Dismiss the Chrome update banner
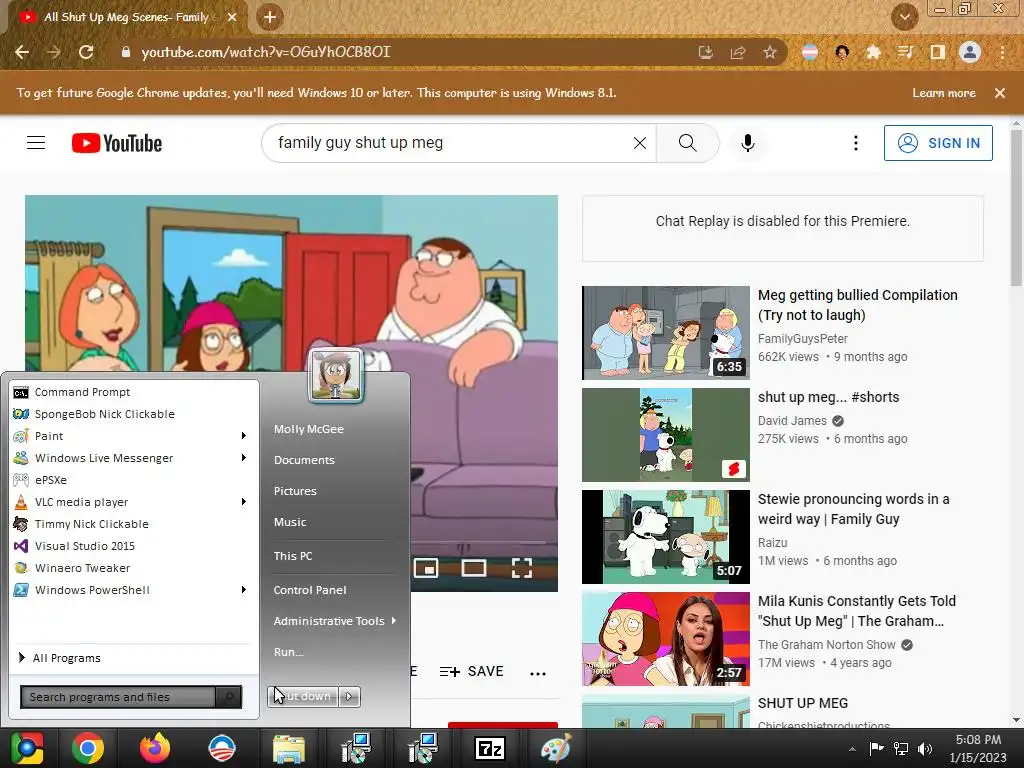Image resolution: width=1024 pixels, height=768 pixels. coord(999,93)
